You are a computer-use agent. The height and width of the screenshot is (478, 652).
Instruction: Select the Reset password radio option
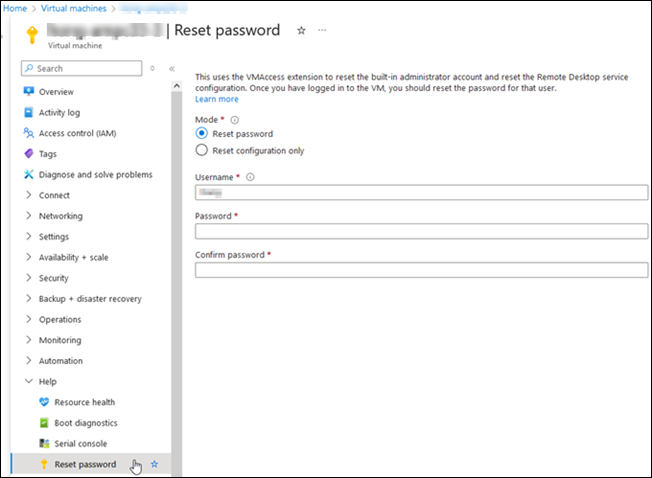(202, 133)
